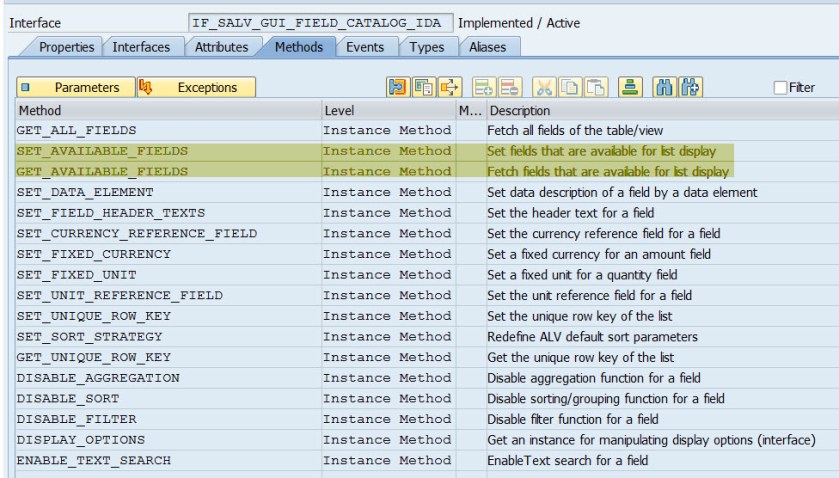Click the interface name input field
Viewport: 839px width, 478px height.
point(319,22)
